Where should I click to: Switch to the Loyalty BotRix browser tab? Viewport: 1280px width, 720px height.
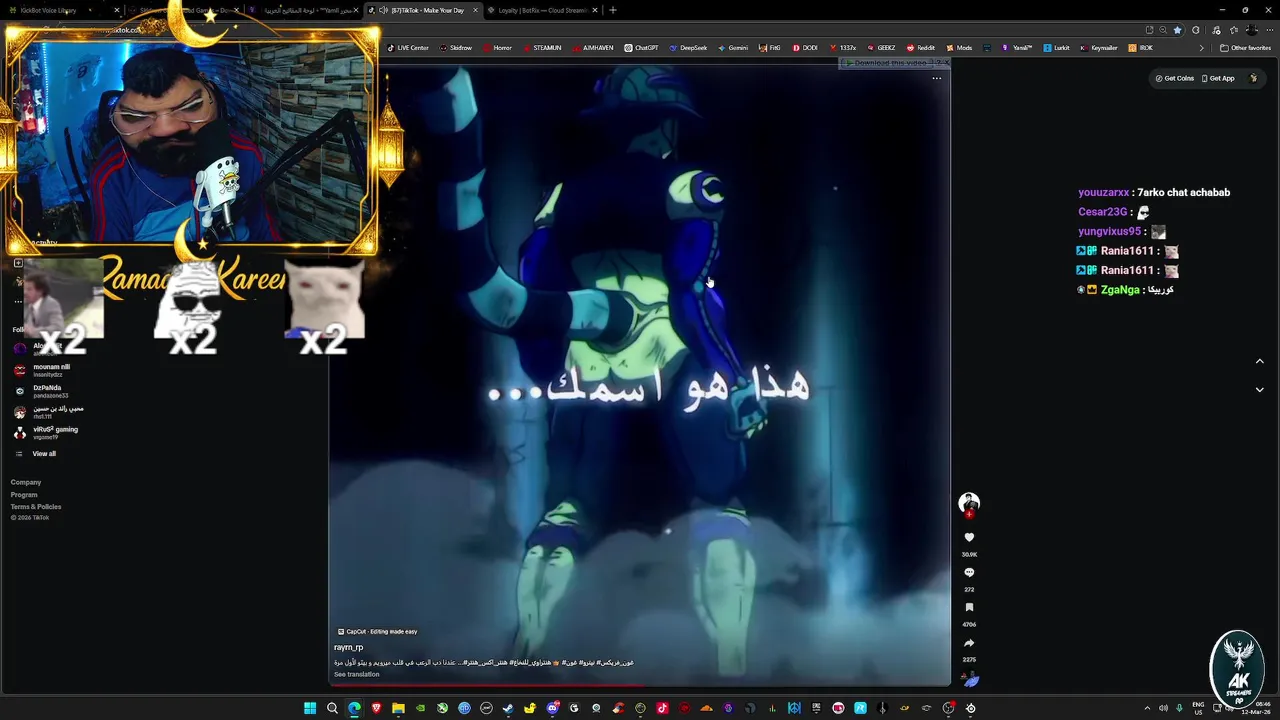point(541,10)
